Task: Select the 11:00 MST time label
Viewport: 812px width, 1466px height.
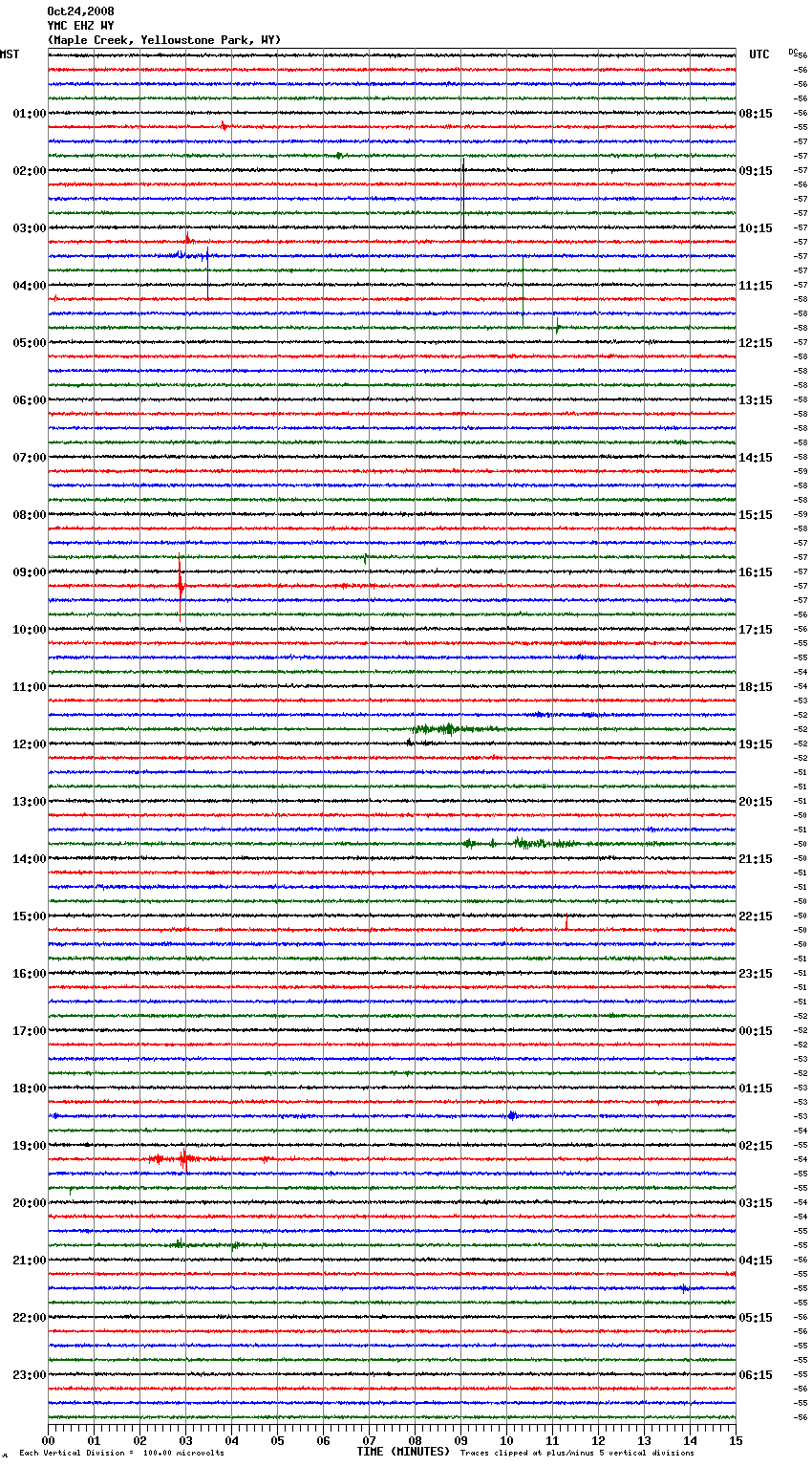Action: 30,687
